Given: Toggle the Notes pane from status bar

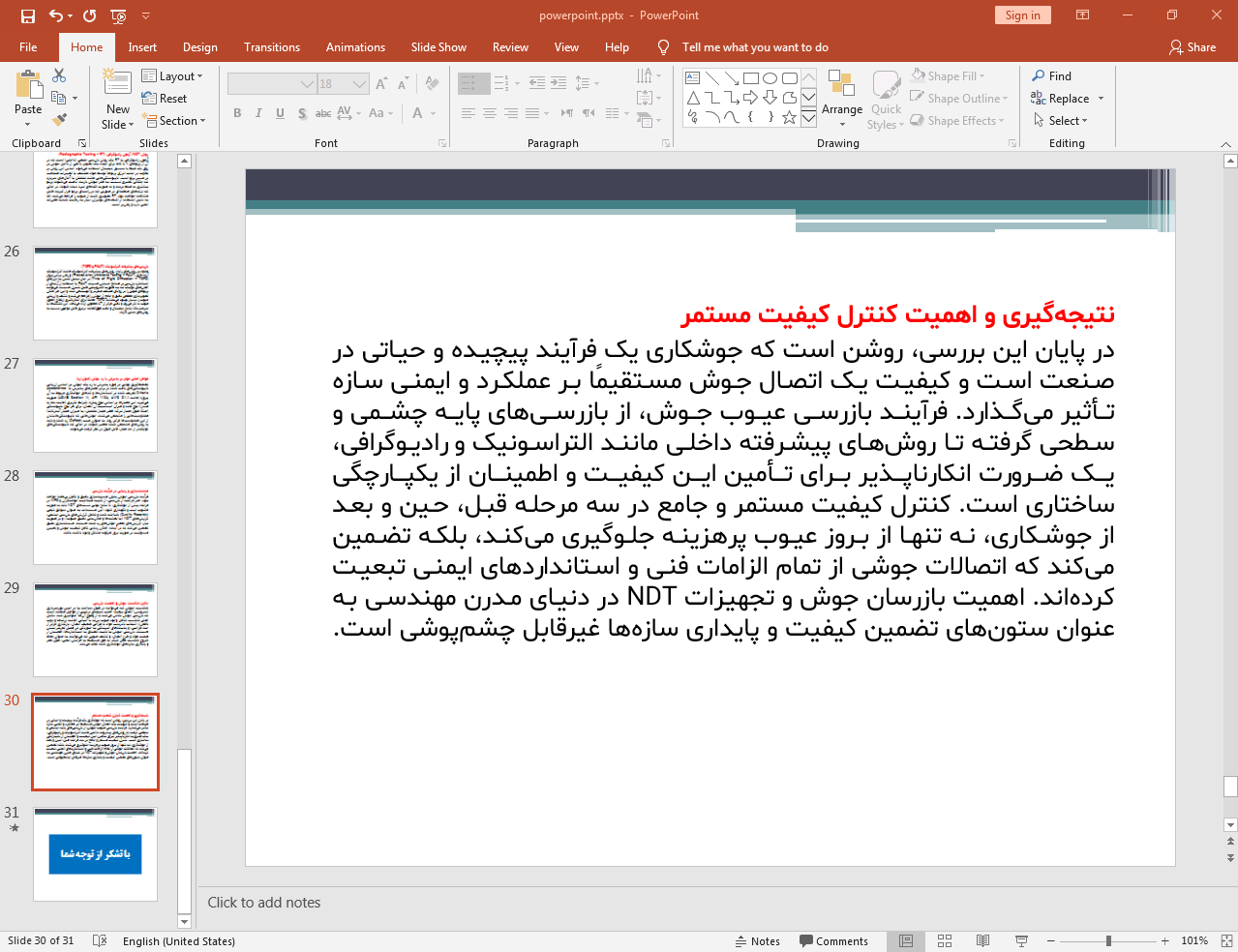Looking at the screenshot, I should (x=758, y=940).
